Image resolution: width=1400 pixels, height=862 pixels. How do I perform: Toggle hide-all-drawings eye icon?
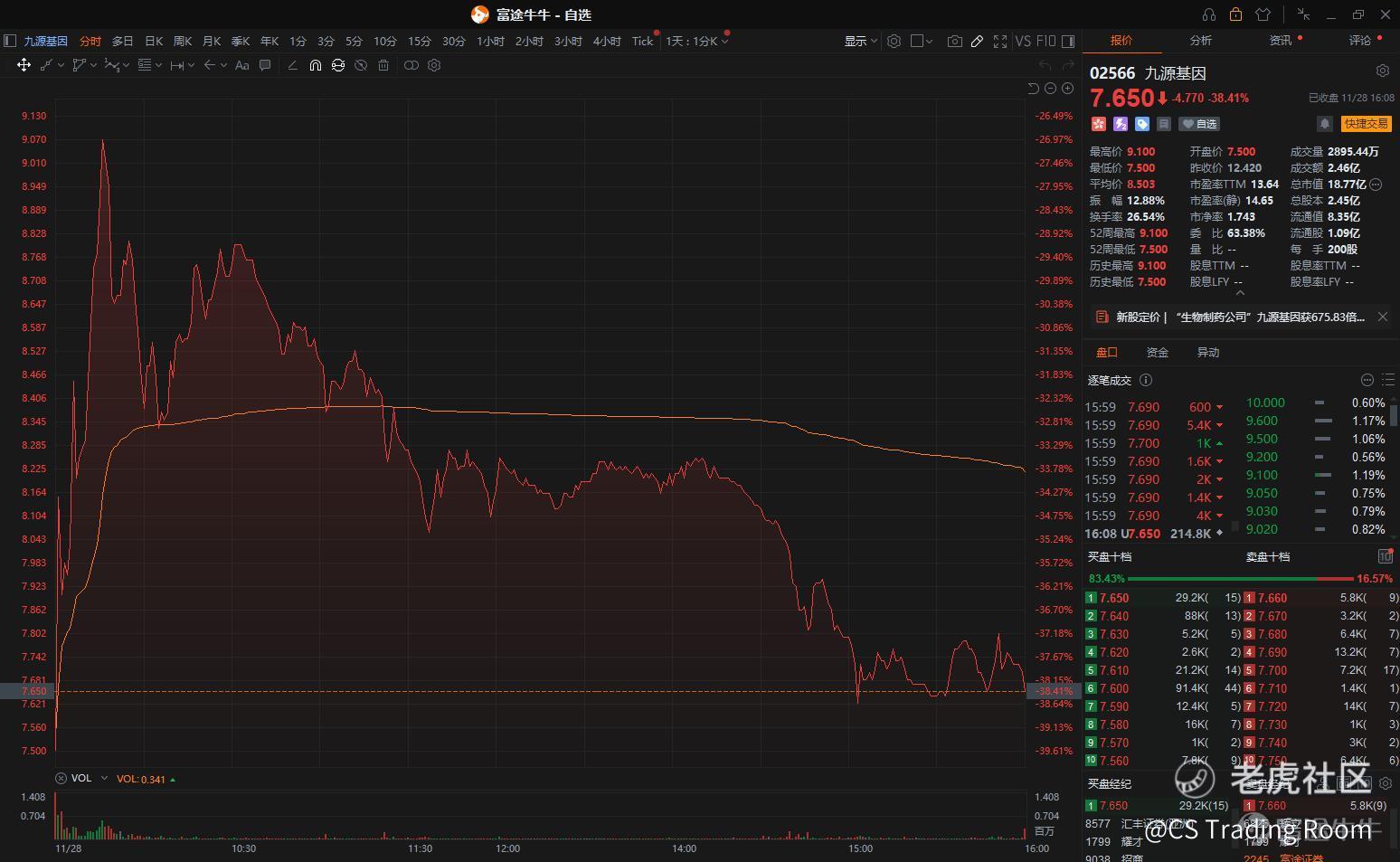tap(361, 65)
